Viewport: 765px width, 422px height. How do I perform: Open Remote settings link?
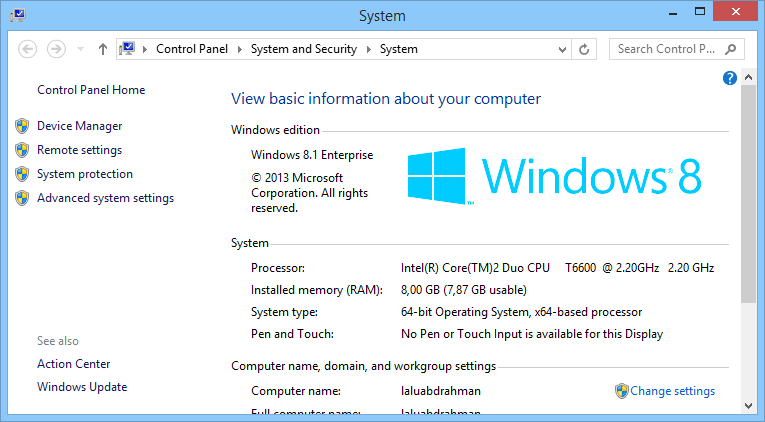(80, 150)
